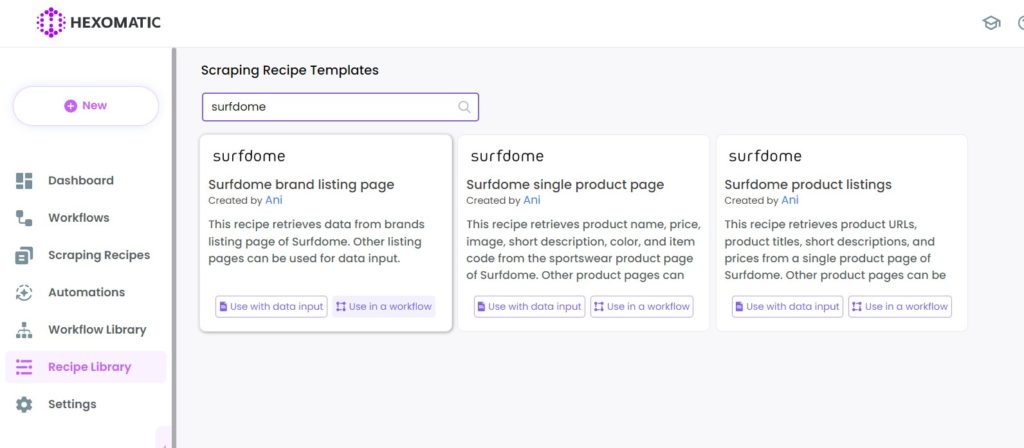The image size is (1024, 448).
Task: Focus the recipe search field containing surfdome
Action: tap(330, 107)
